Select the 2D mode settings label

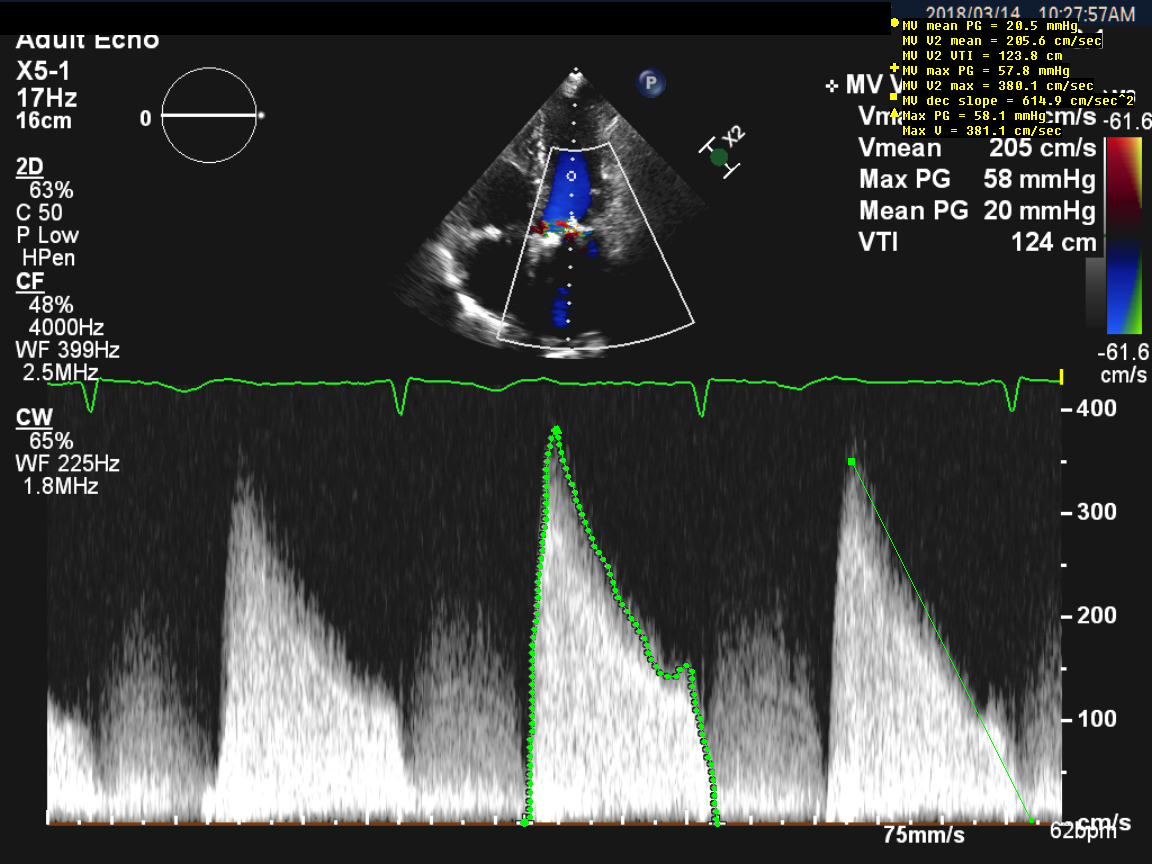(30, 167)
